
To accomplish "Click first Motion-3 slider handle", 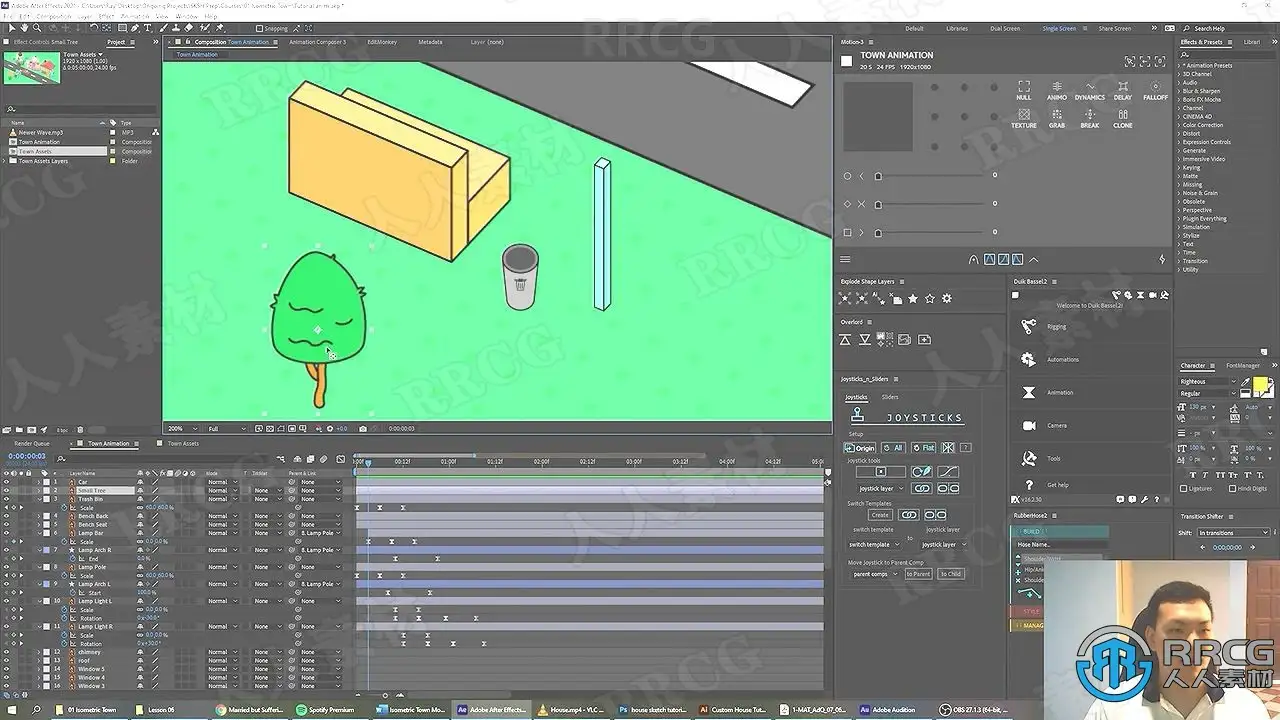I will click(x=878, y=176).
